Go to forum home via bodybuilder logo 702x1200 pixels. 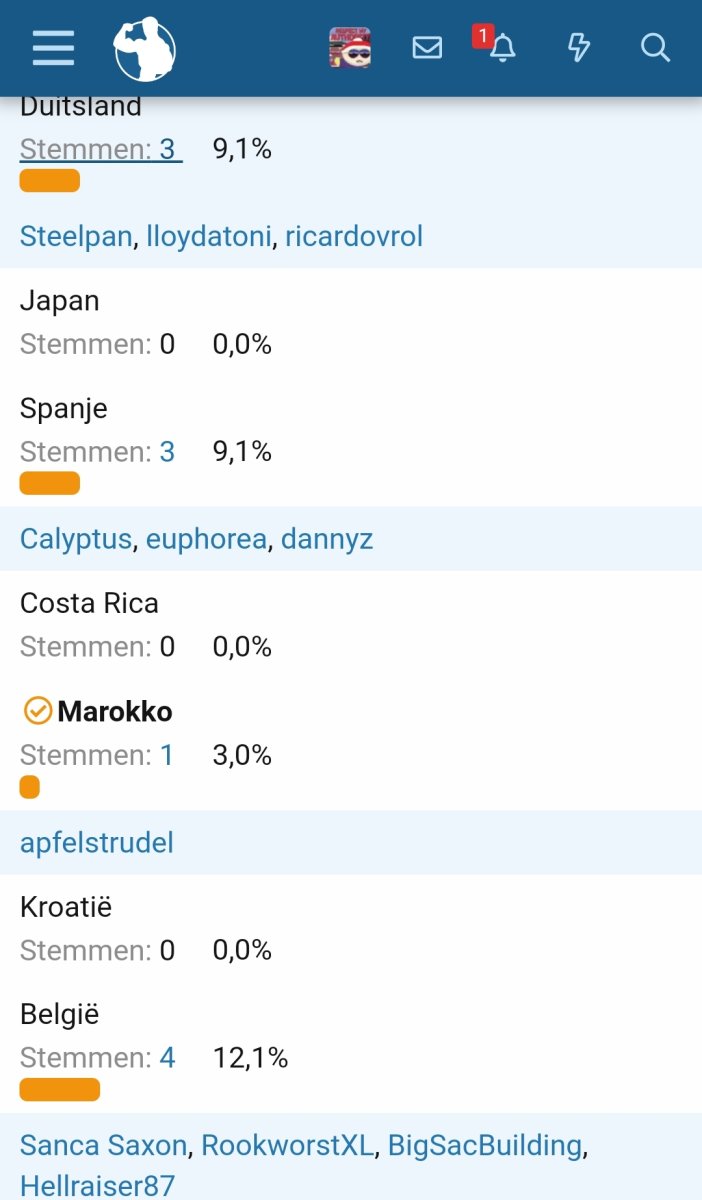[145, 48]
